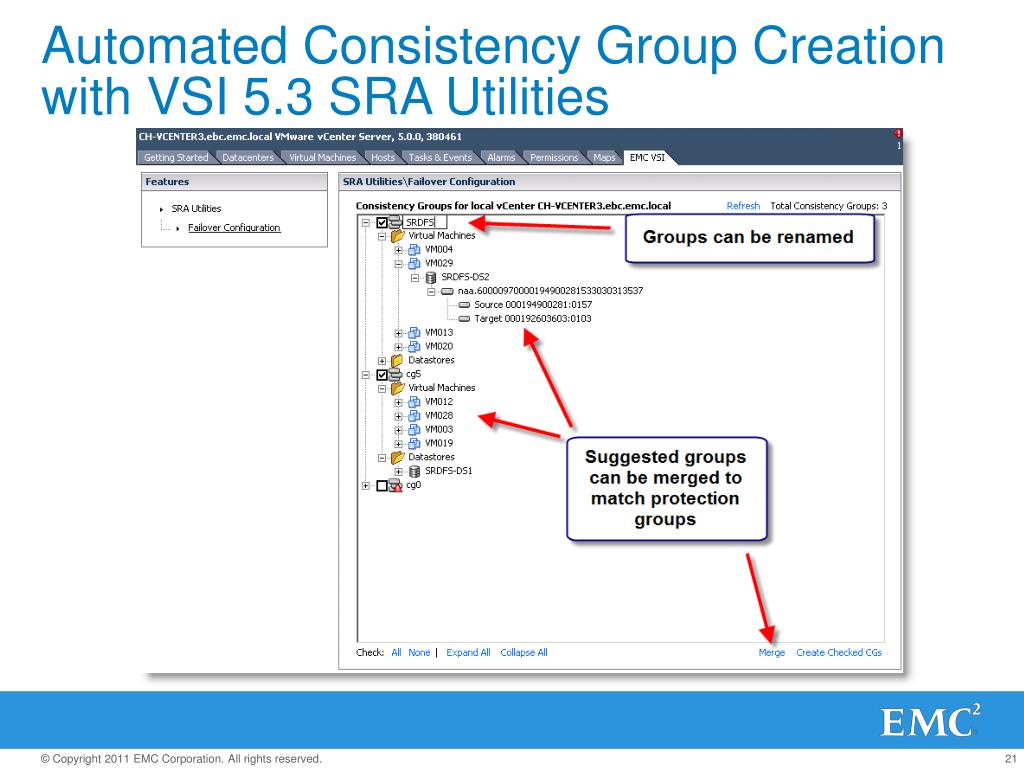Click the VM003 virtual machine icon

[414, 429]
